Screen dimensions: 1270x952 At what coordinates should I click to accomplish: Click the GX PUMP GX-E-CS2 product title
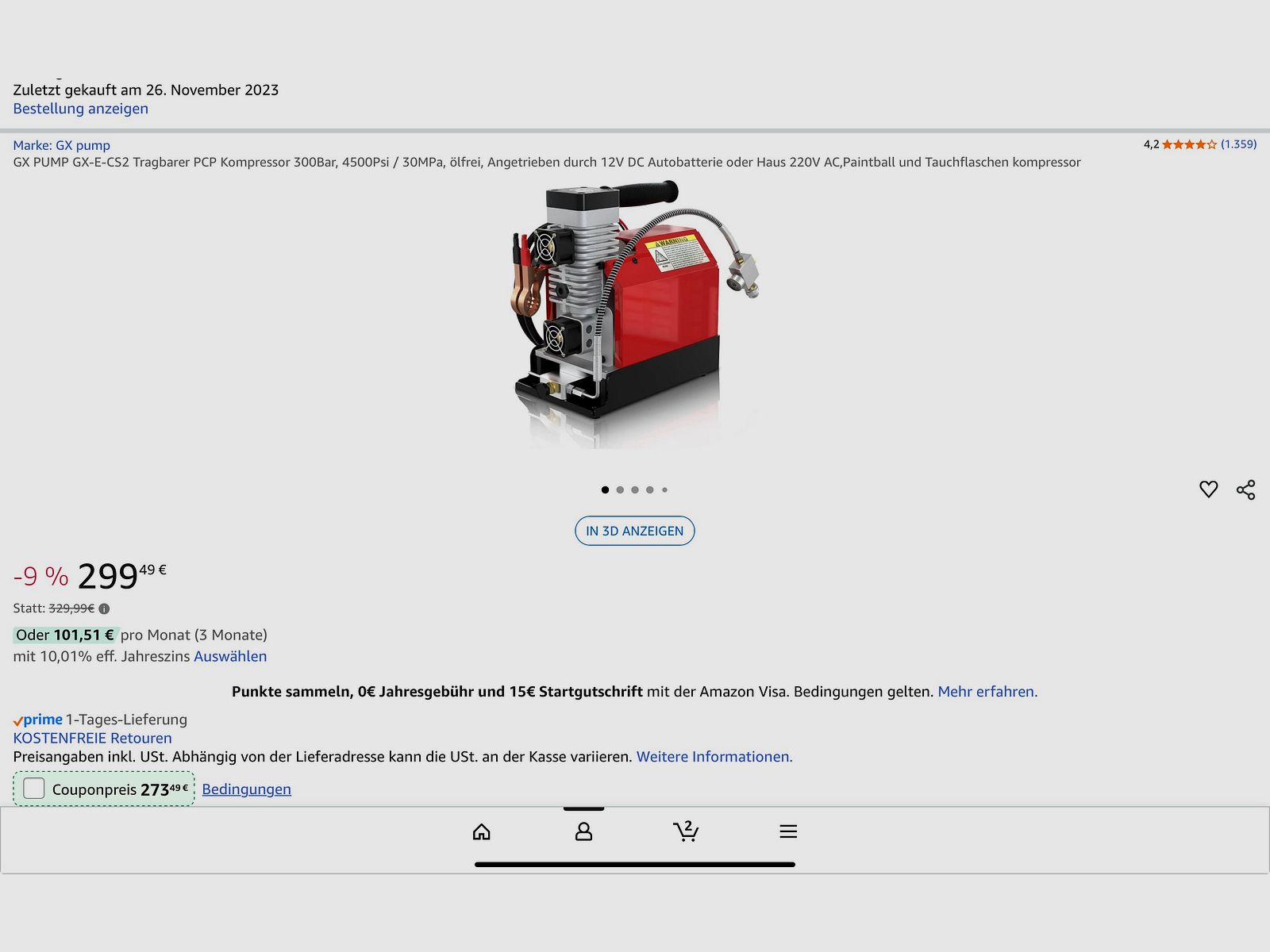[x=547, y=162]
